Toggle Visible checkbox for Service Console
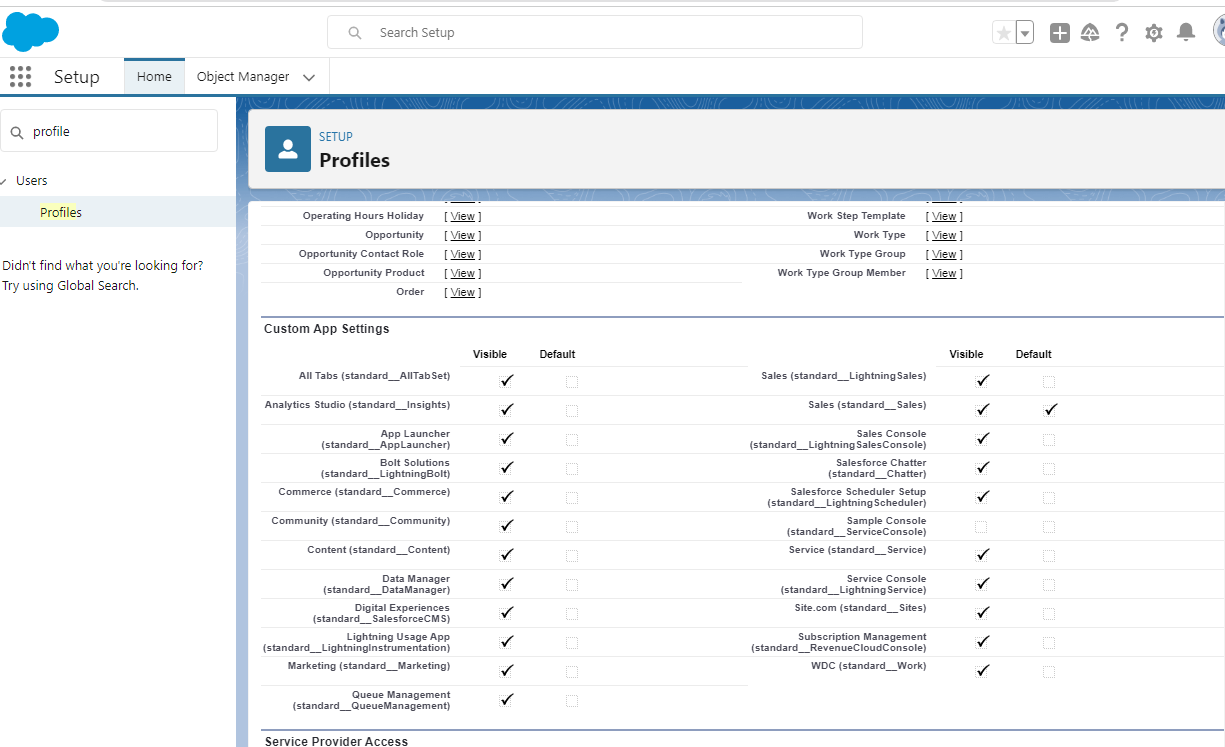Image resolution: width=1225 pixels, height=747 pixels. click(983, 584)
